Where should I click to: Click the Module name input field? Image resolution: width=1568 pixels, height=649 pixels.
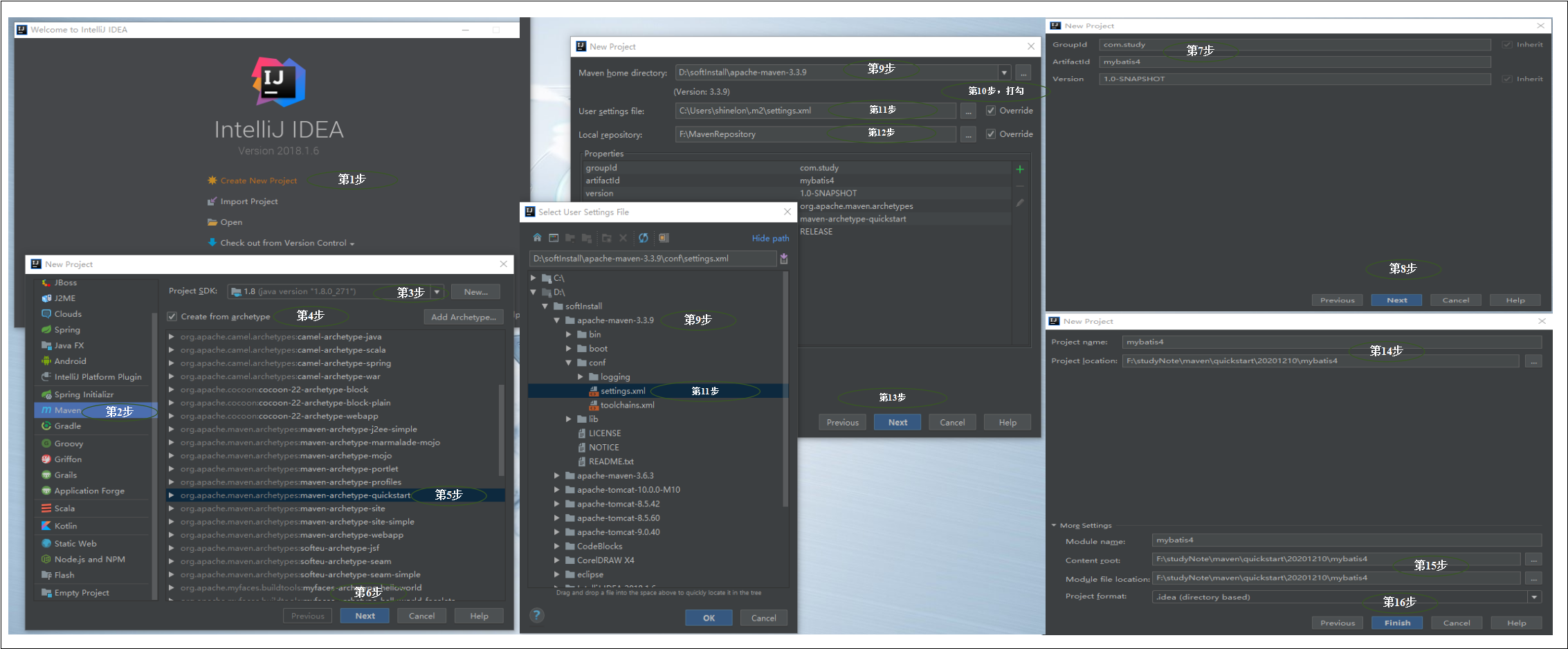point(1347,540)
